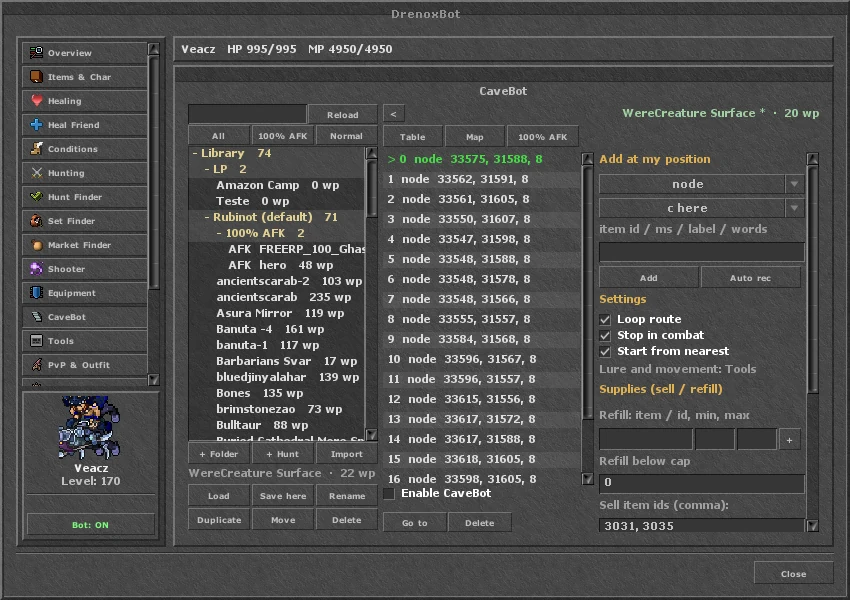Click the Heal Friend plus icon

coord(36,125)
